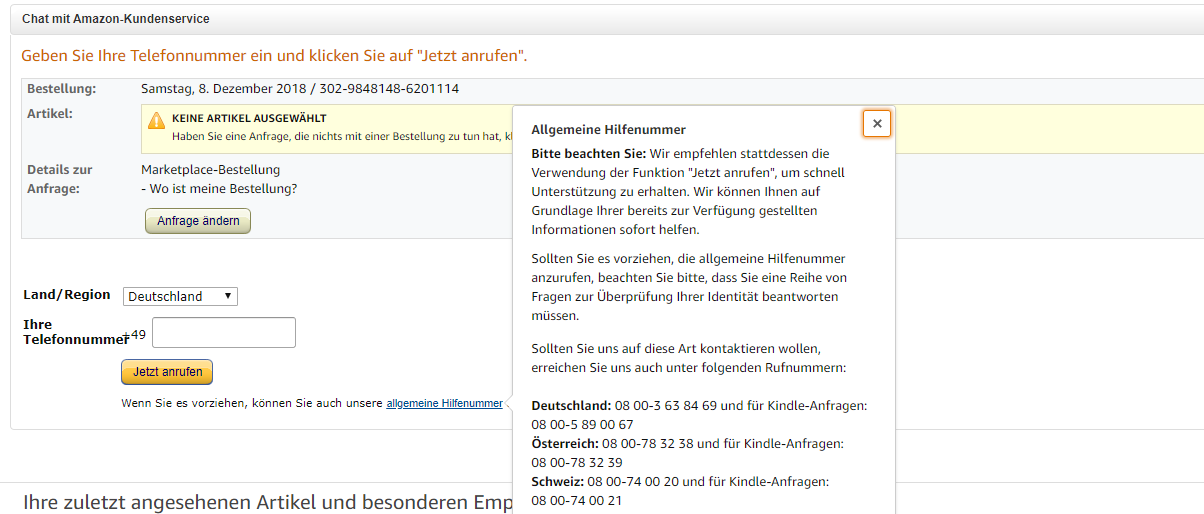The height and width of the screenshot is (514, 1204).
Task: Click the Allgemeine Hilfenummer popup title
Action: 609,130
